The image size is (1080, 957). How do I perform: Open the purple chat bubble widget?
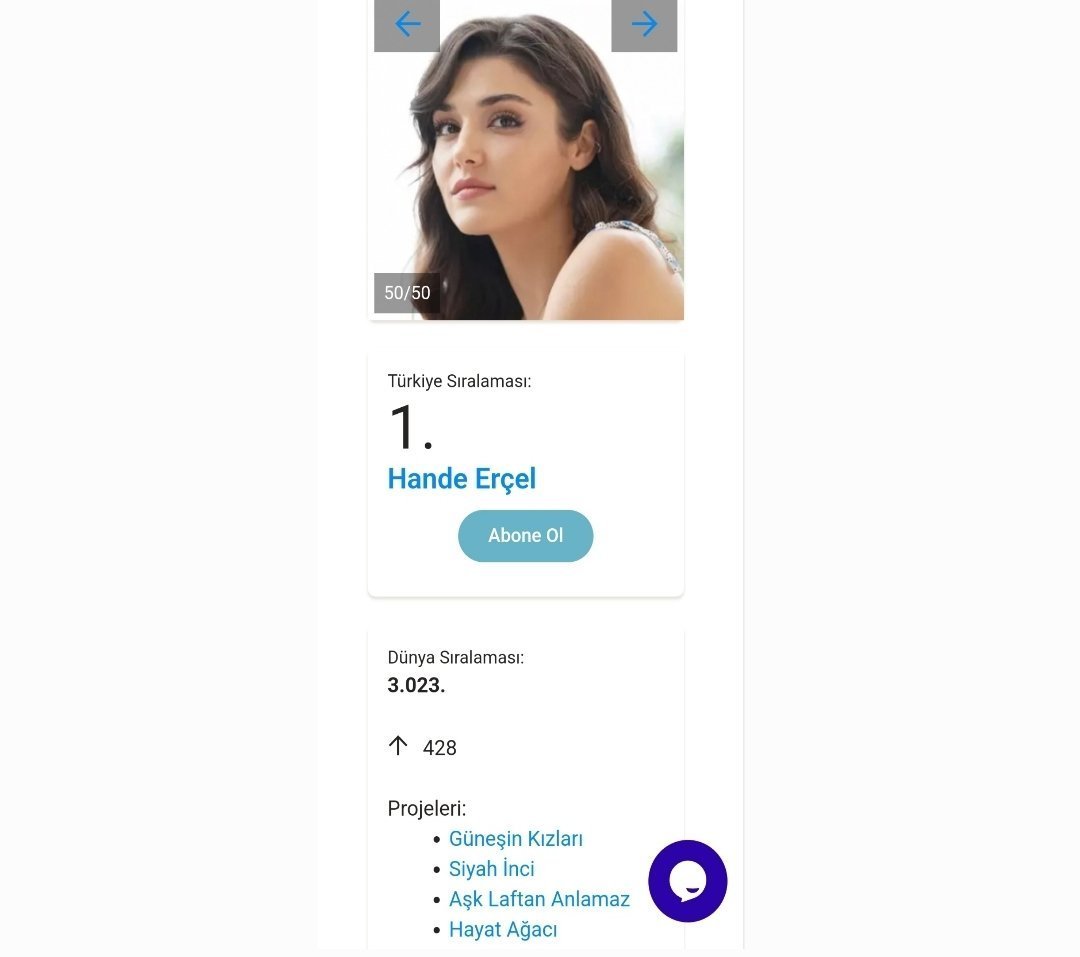pyautogui.click(x=687, y=881)
